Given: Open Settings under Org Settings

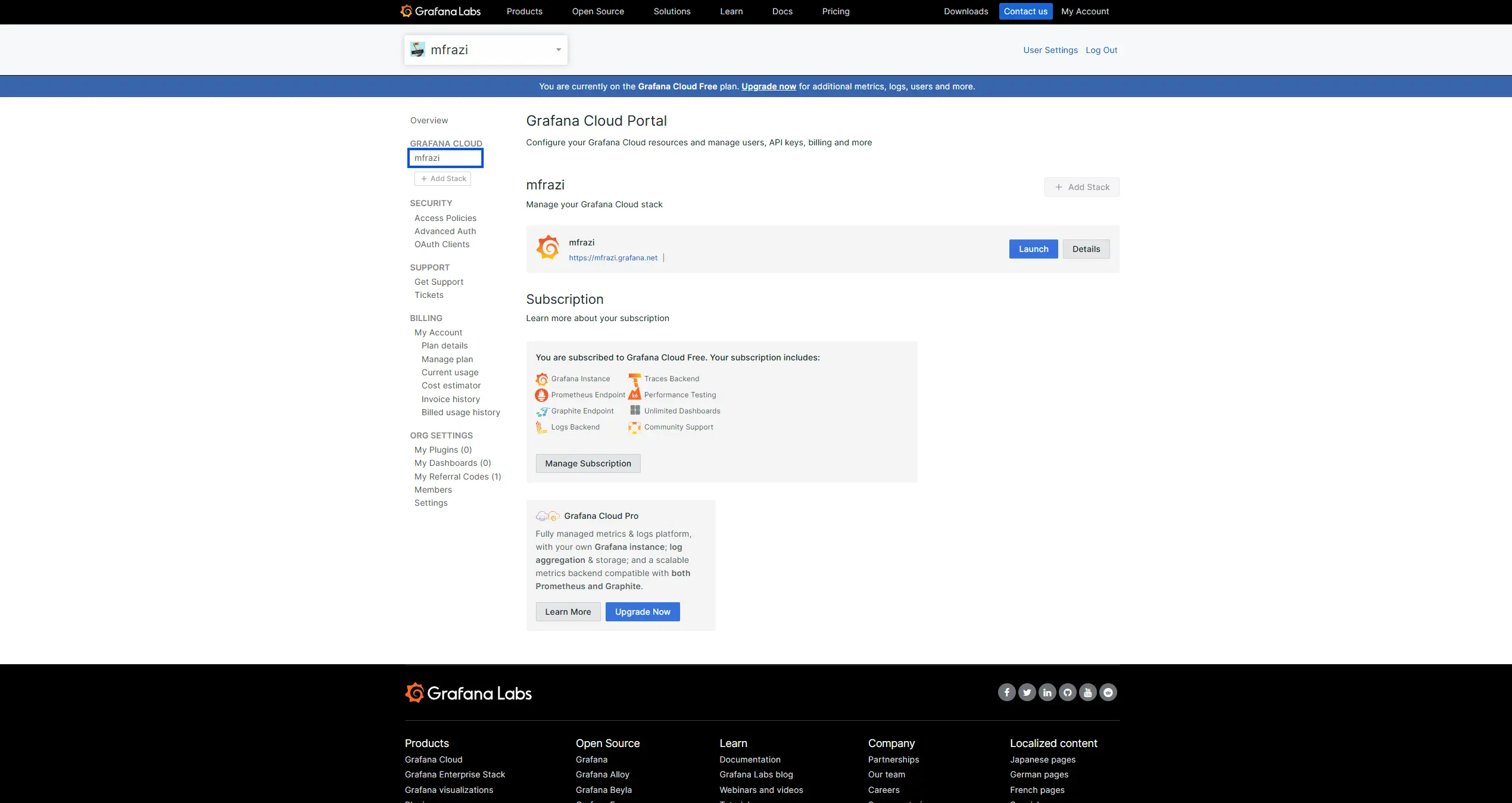Looking at the screenshot, I should point(431,503).
